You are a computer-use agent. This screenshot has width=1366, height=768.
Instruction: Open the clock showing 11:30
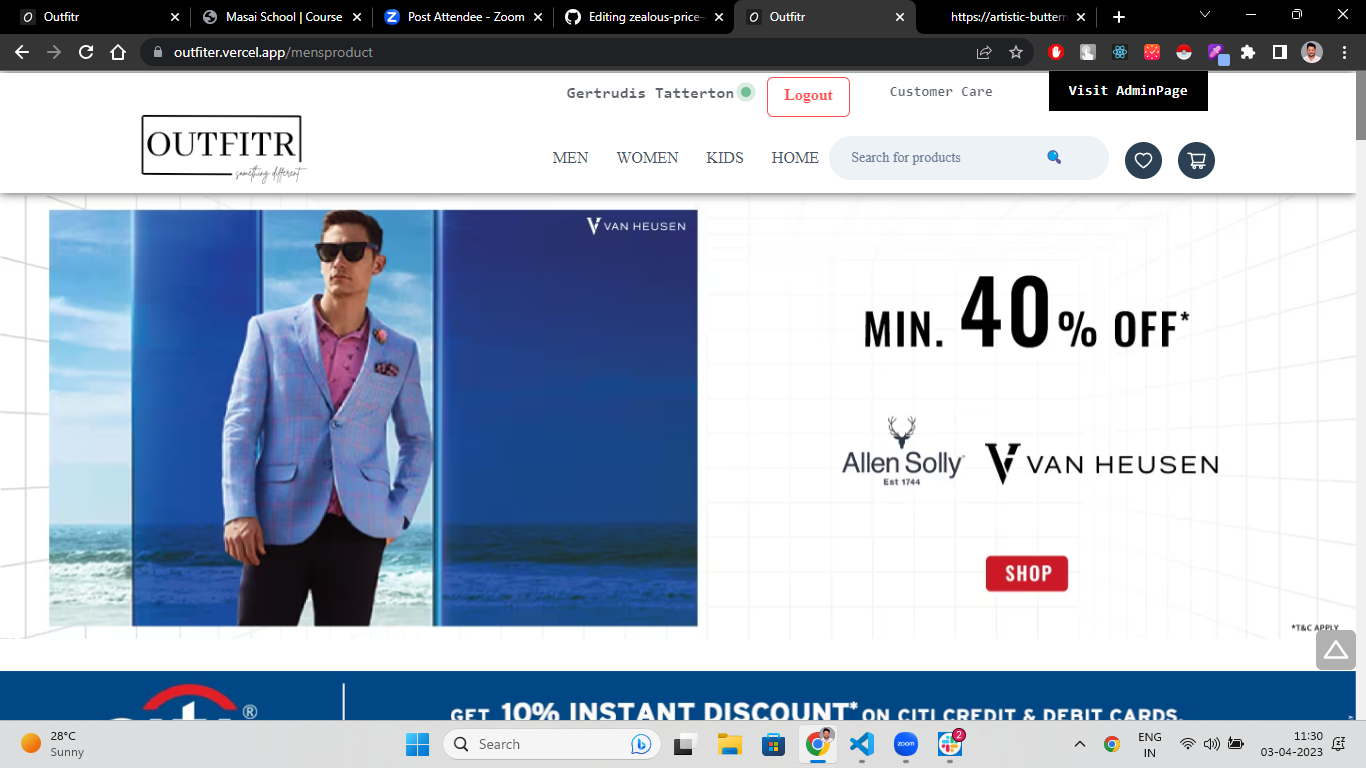coord(1291,744)
